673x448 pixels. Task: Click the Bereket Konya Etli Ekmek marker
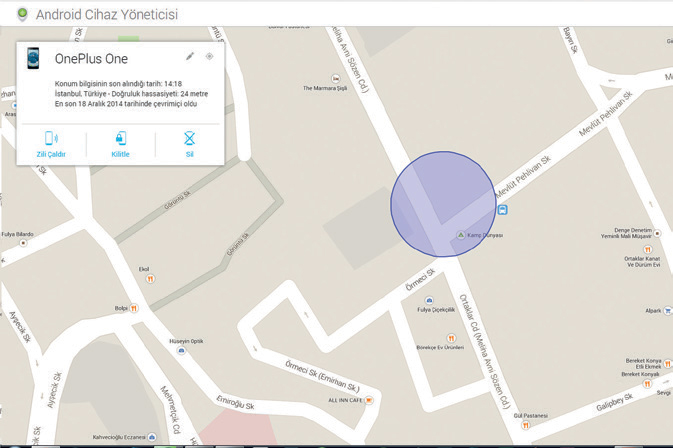(667, 364)
